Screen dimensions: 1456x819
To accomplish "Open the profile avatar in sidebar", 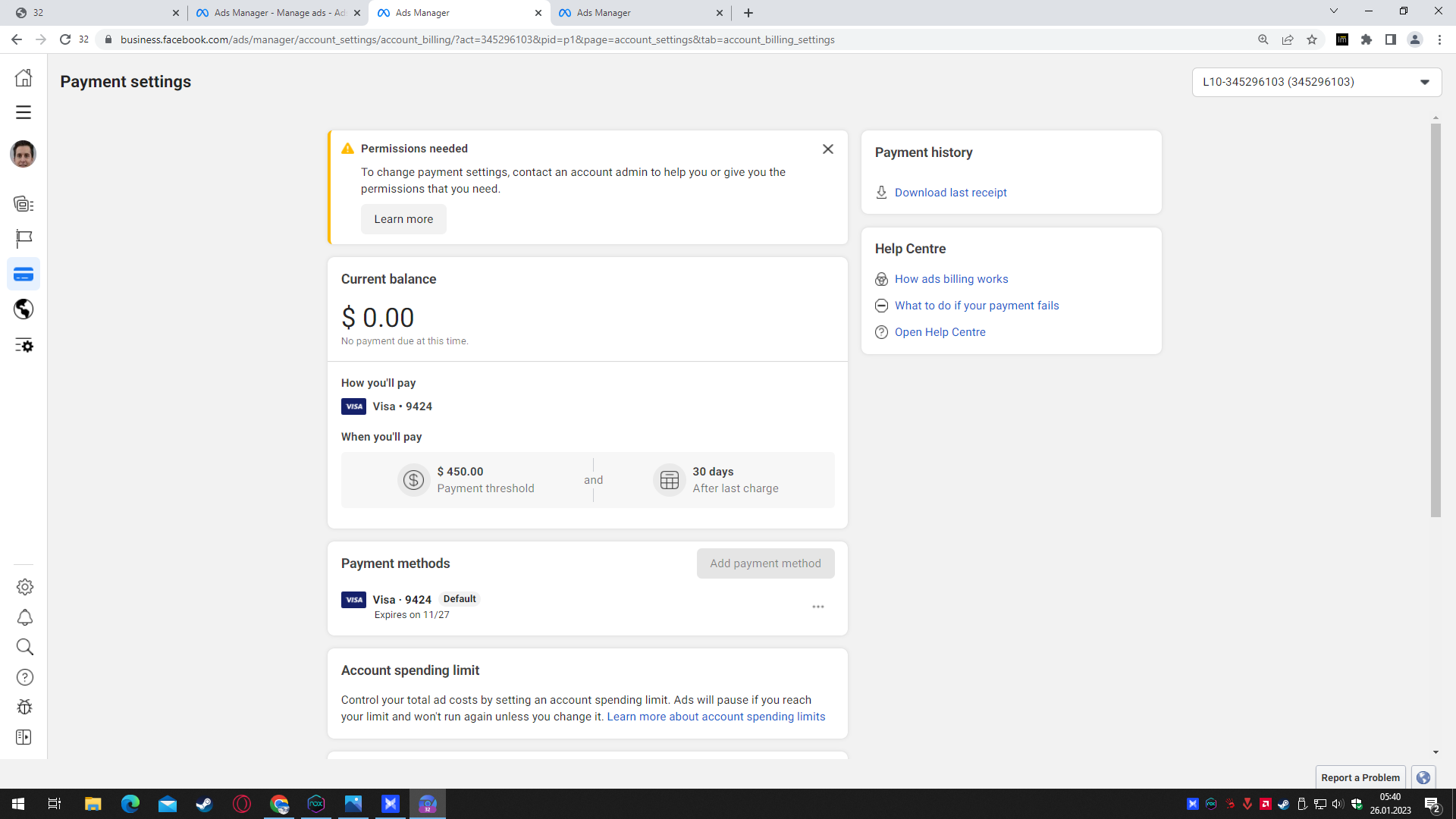I will coord(24,154).
